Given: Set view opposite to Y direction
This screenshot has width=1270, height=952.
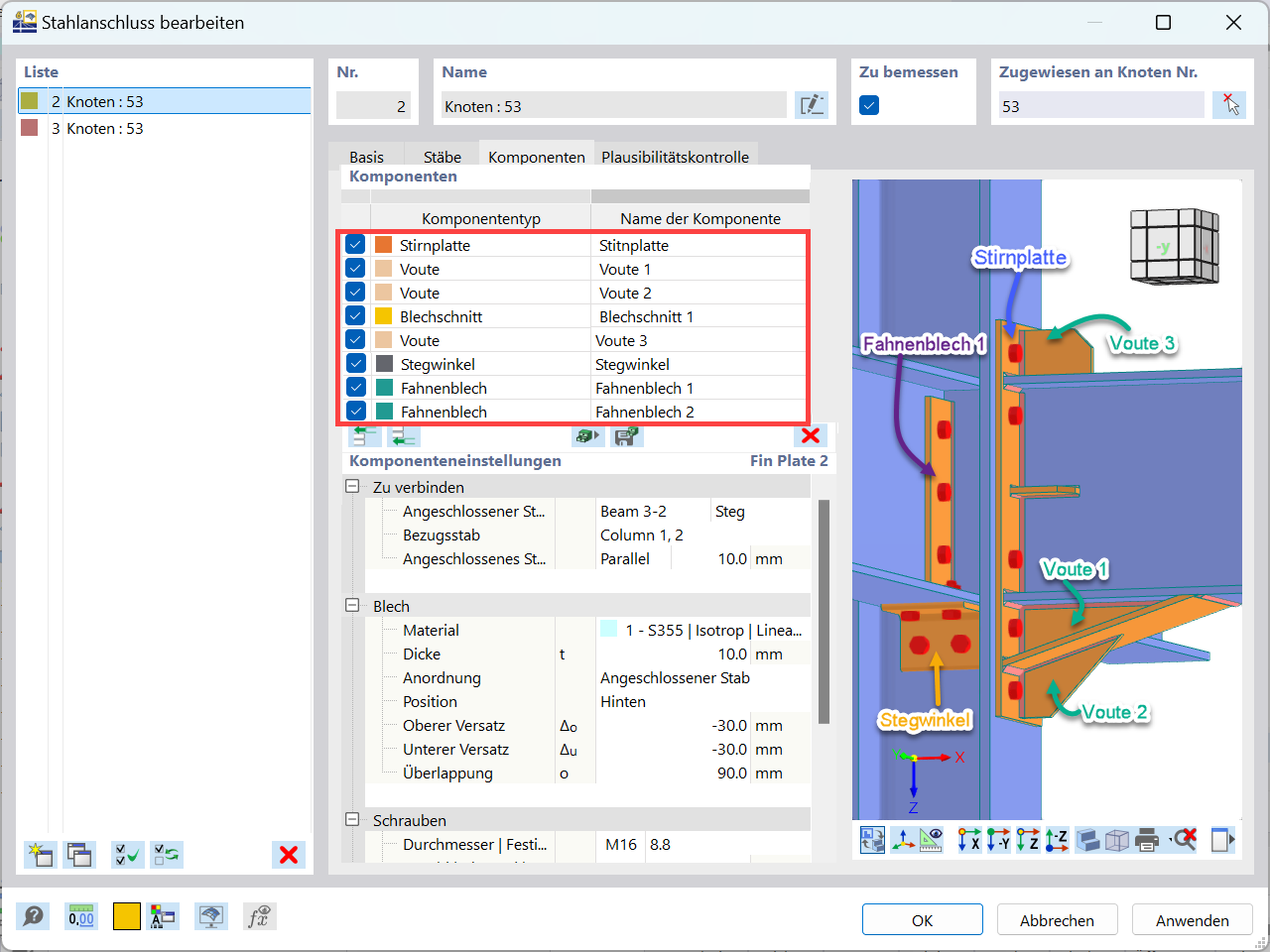Looking at the screenshot, I should [x=999, y=840].
